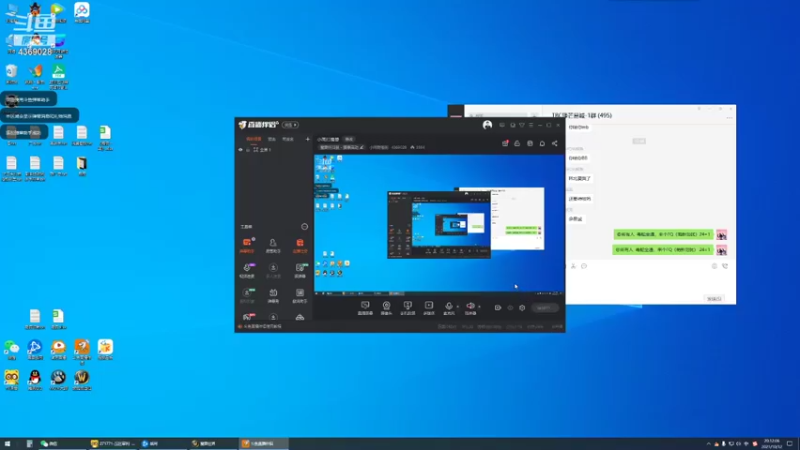Add a new scene with the plus icon
800x450 pixels.
point(307,139)
